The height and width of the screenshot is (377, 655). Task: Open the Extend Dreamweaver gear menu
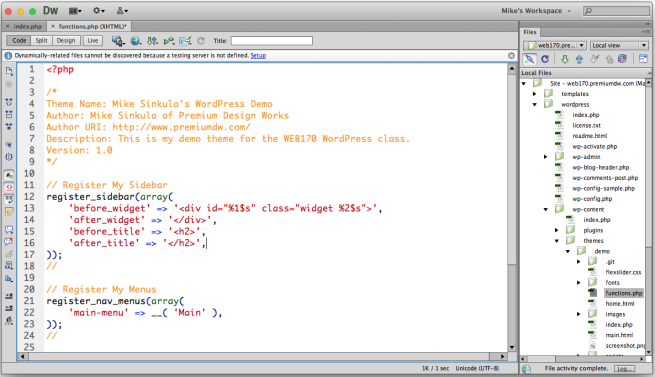[99, 11]
